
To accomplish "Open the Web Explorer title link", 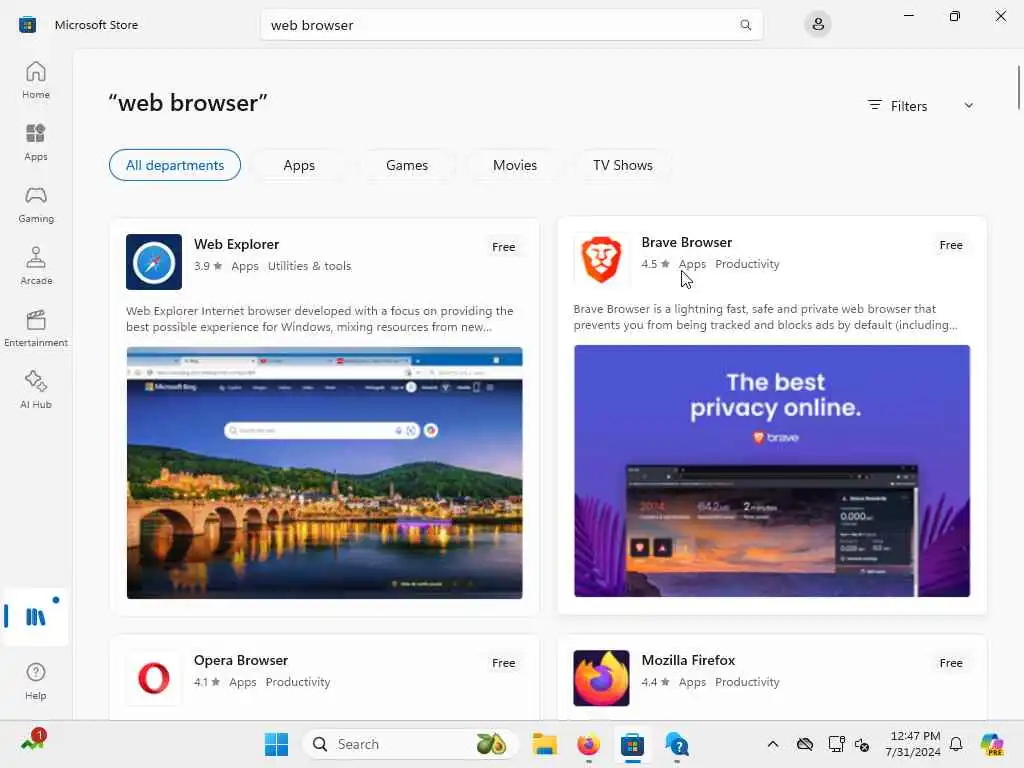I will point(236,244).
